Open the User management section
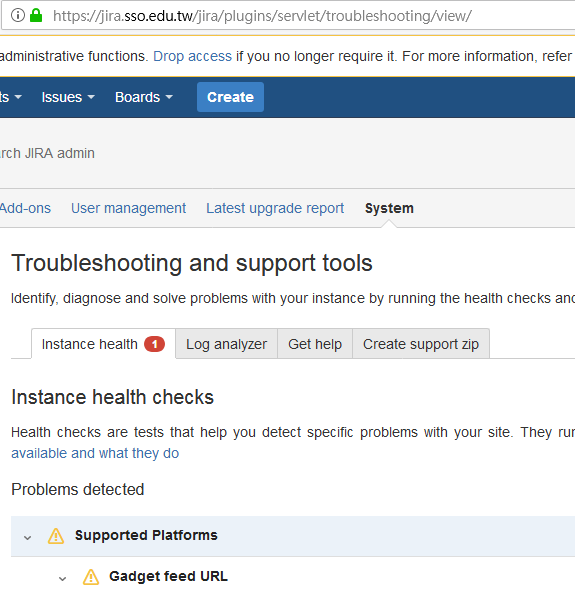Viewport: 575px width, 600px height. point(129,208)
